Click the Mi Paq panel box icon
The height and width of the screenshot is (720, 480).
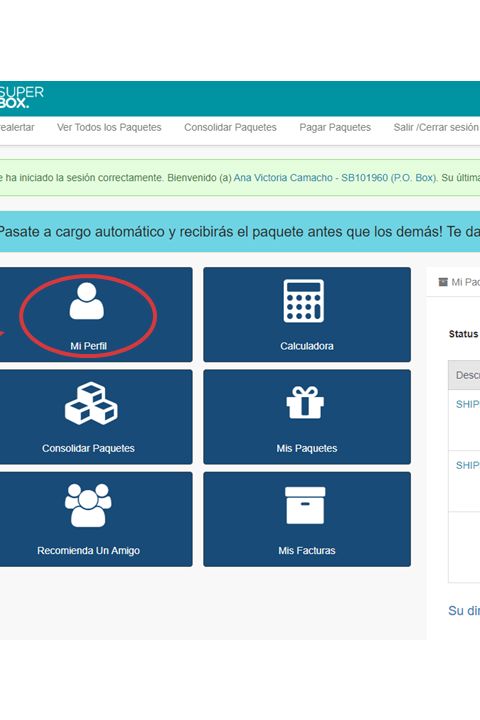pos(443,282)
